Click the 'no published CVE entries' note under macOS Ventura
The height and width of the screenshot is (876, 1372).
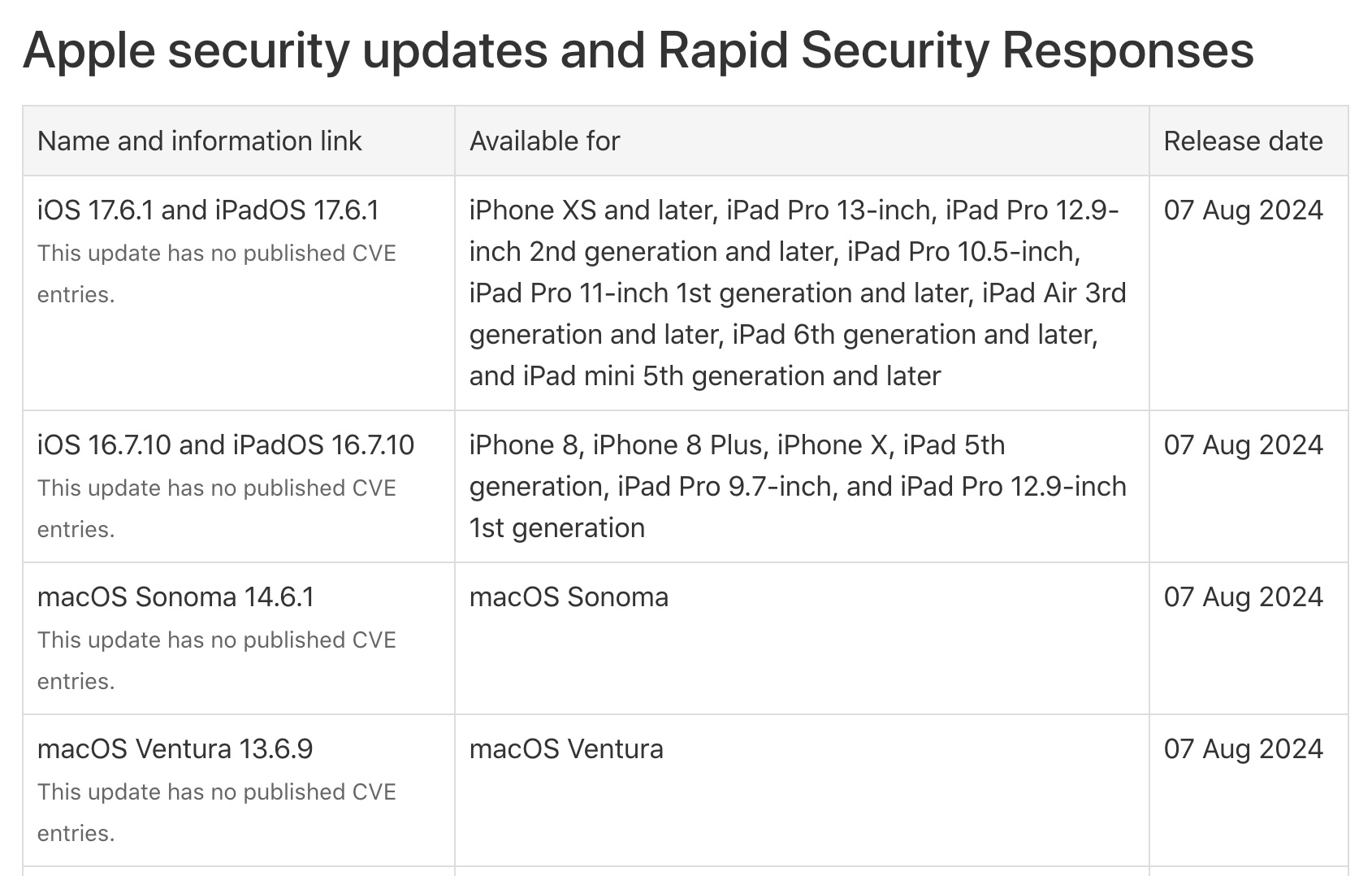click(x=216, y=813)
